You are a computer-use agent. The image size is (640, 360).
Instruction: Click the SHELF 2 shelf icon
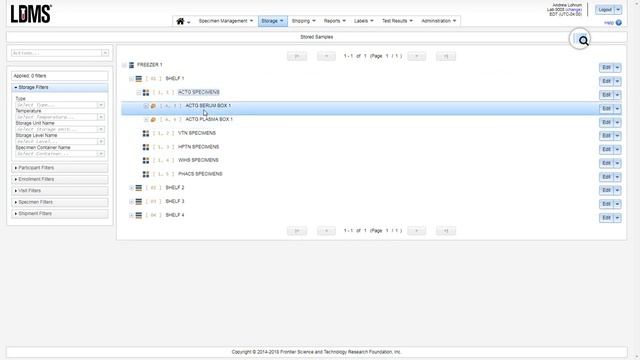click(139, 188)
